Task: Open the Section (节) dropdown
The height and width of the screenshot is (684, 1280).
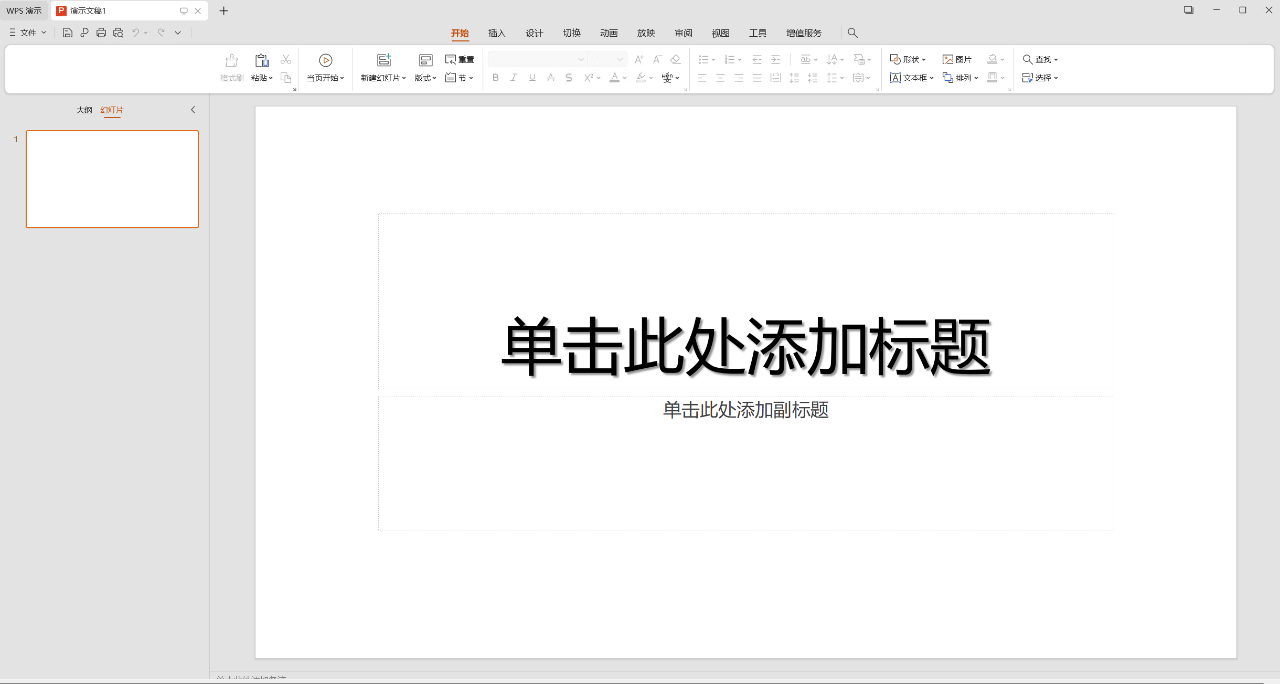Action: coord(460,78)
